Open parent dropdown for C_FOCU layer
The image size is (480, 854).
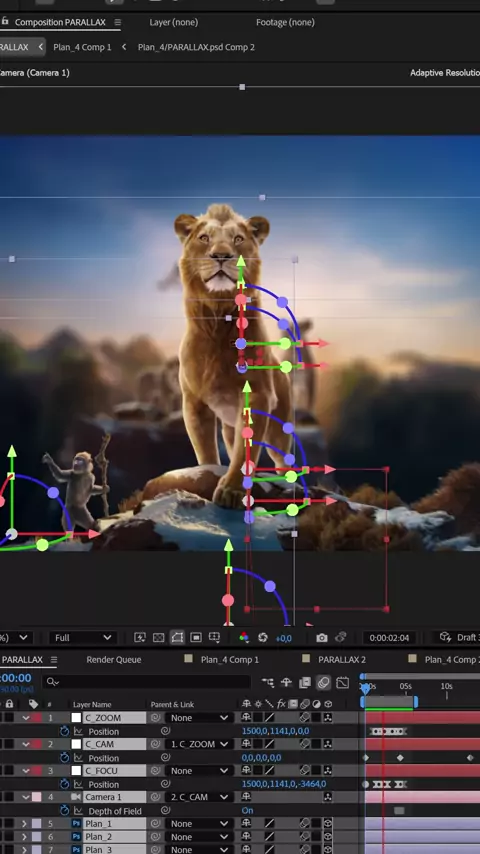(x=198, y=771)
